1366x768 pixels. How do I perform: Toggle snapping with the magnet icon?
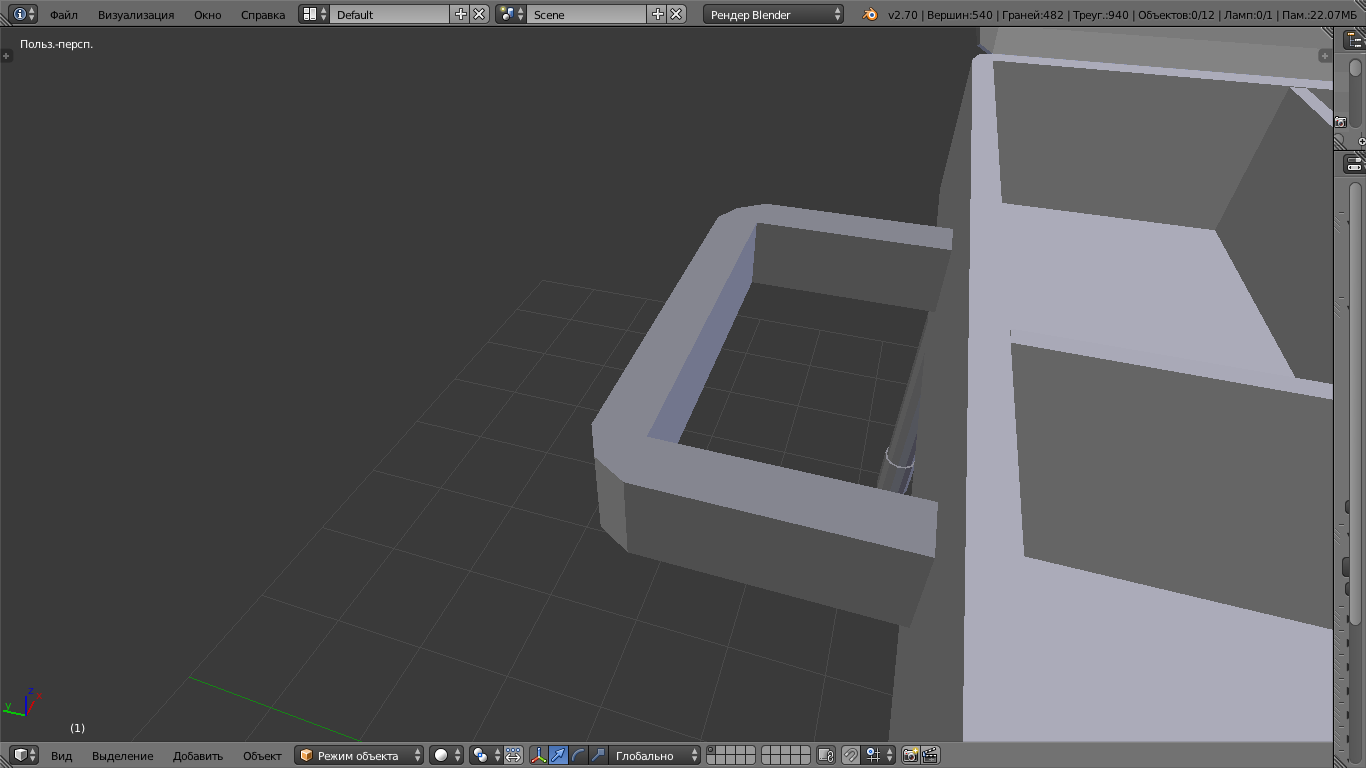(850, 755)
